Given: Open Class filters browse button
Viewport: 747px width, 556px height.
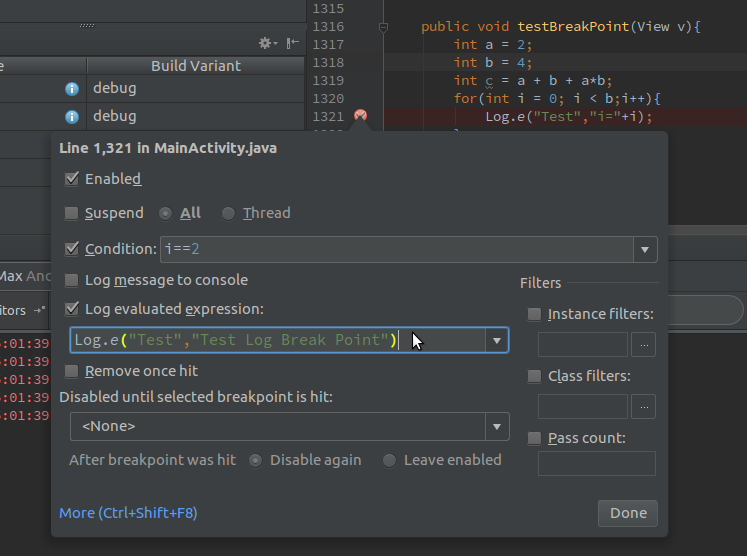Looking at the screenshot, I should (x=645, y=407).
